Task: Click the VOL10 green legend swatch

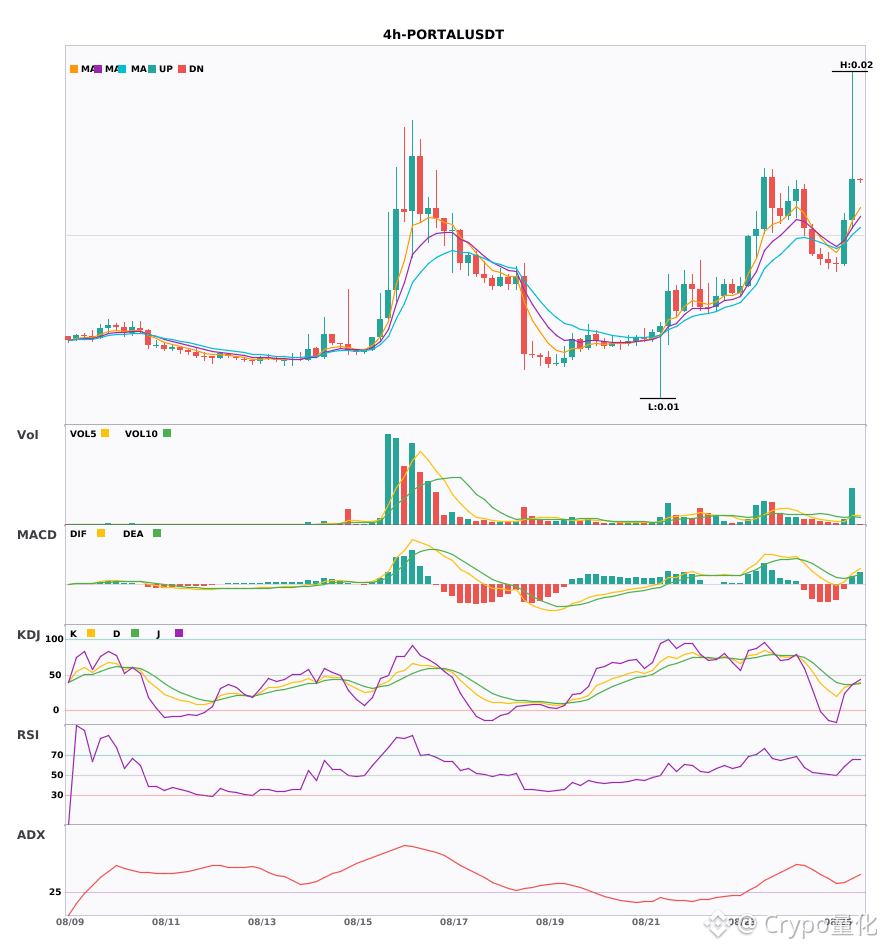Action: click(167, 433)
